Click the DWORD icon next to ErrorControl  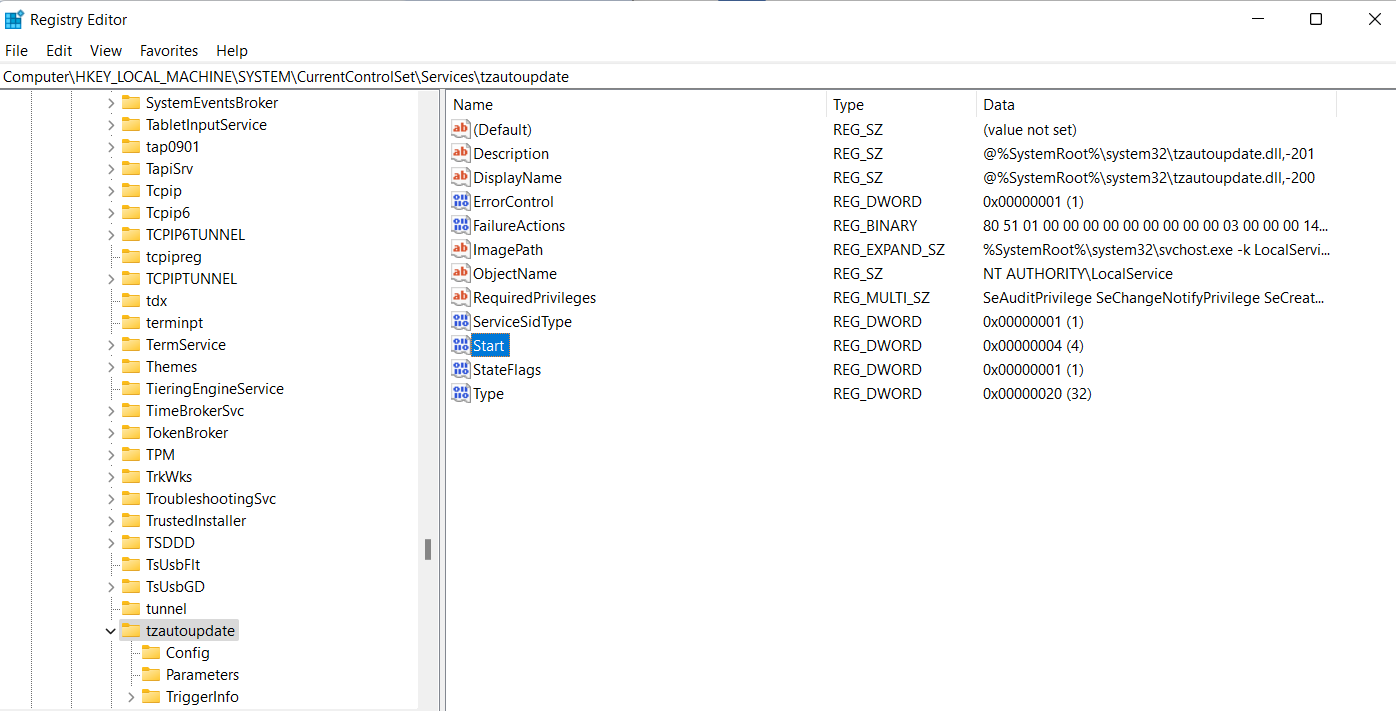click(460, 202)
